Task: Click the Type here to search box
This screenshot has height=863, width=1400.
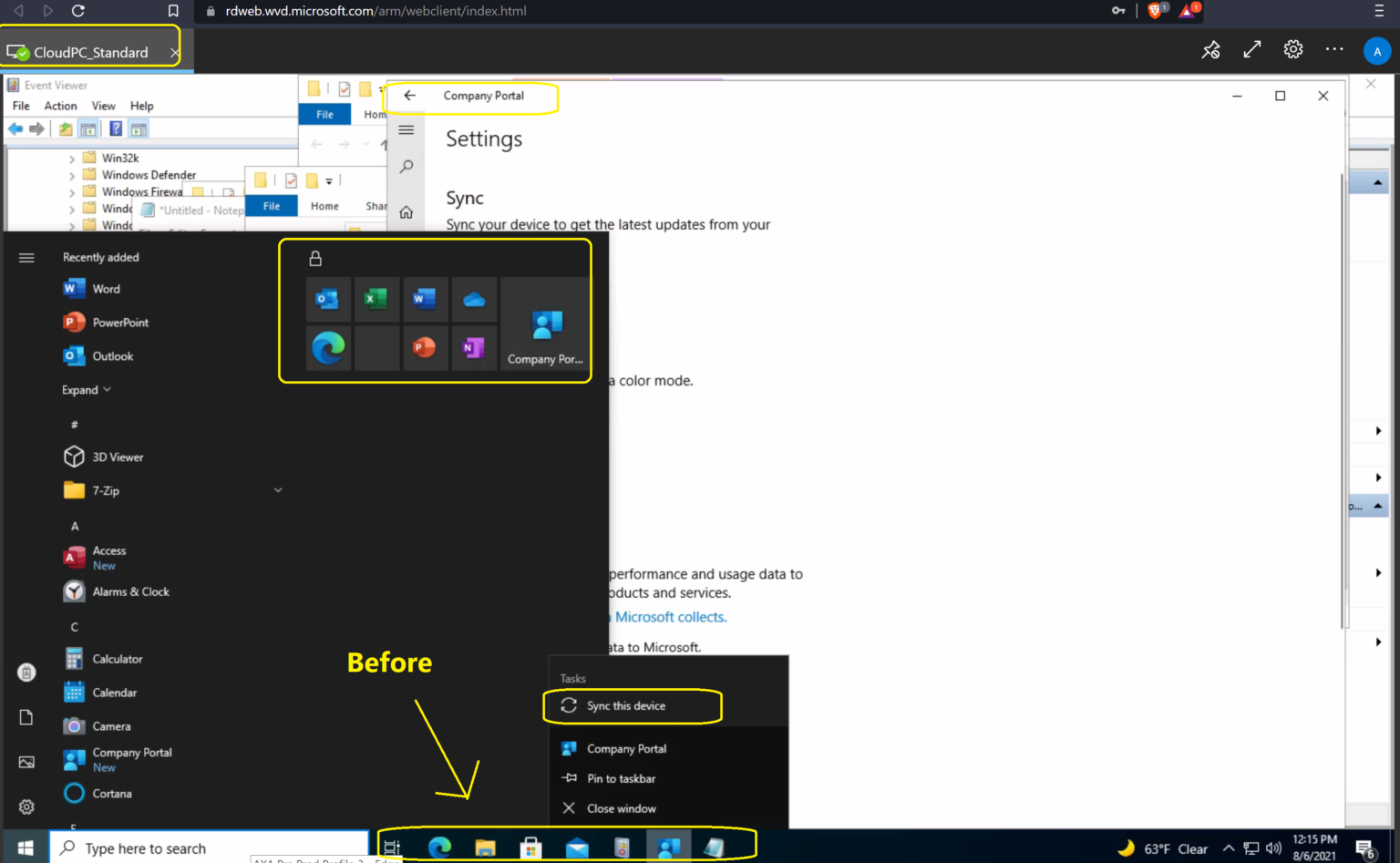Action: pyautogui.click(x=210, y=848)
